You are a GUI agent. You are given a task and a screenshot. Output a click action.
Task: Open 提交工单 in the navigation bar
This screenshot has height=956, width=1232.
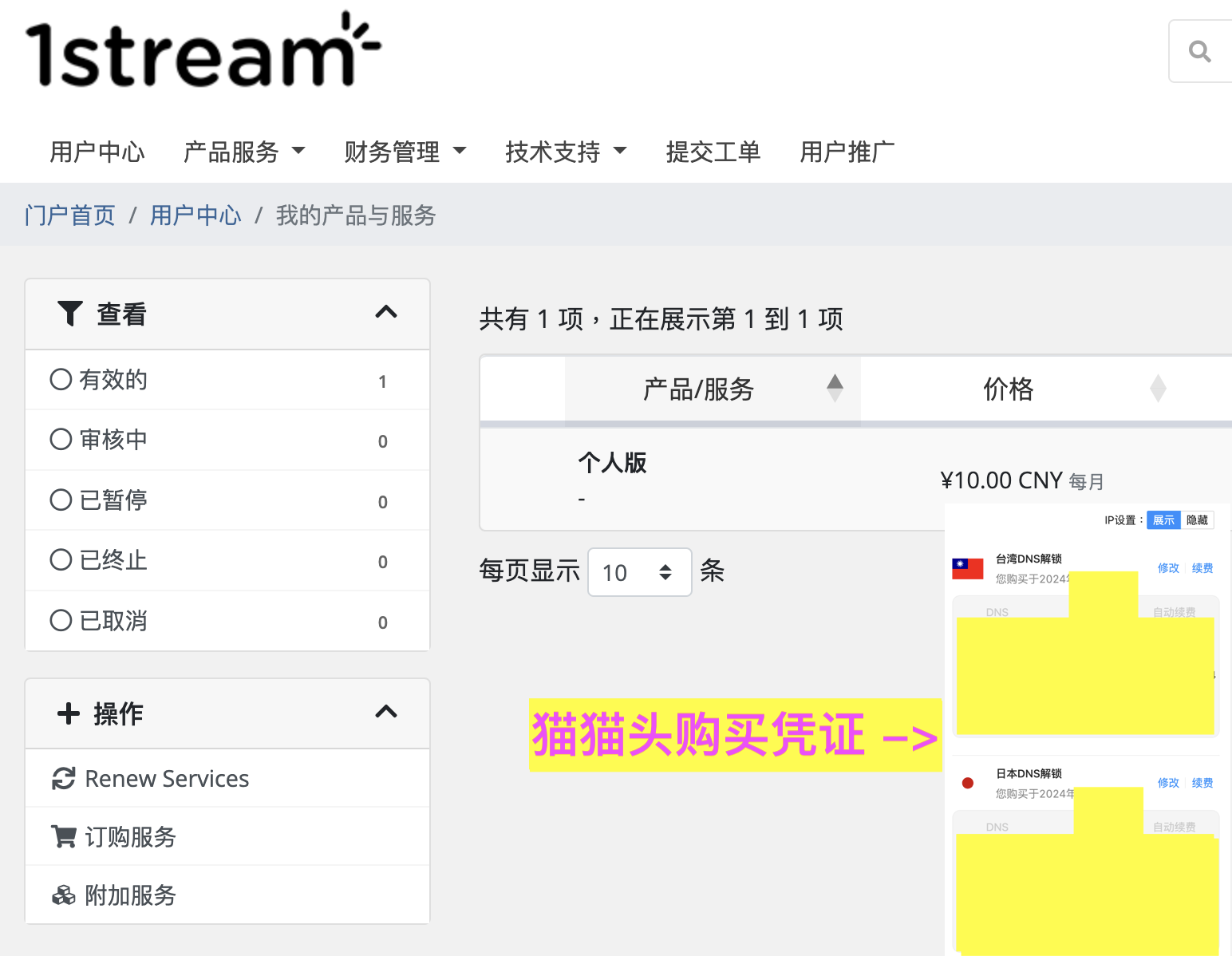click(x=713, y=151)
